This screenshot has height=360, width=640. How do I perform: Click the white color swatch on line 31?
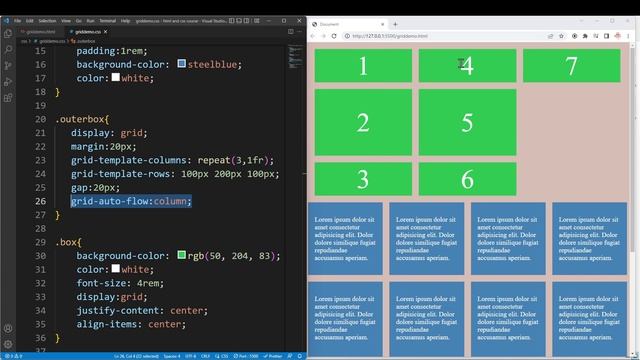coord(116,268)
